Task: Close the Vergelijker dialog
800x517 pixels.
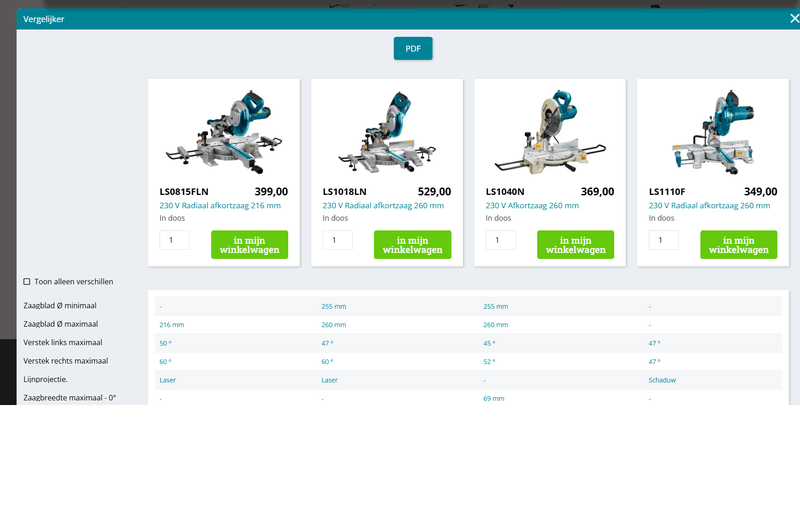Action: pos(794,19)
